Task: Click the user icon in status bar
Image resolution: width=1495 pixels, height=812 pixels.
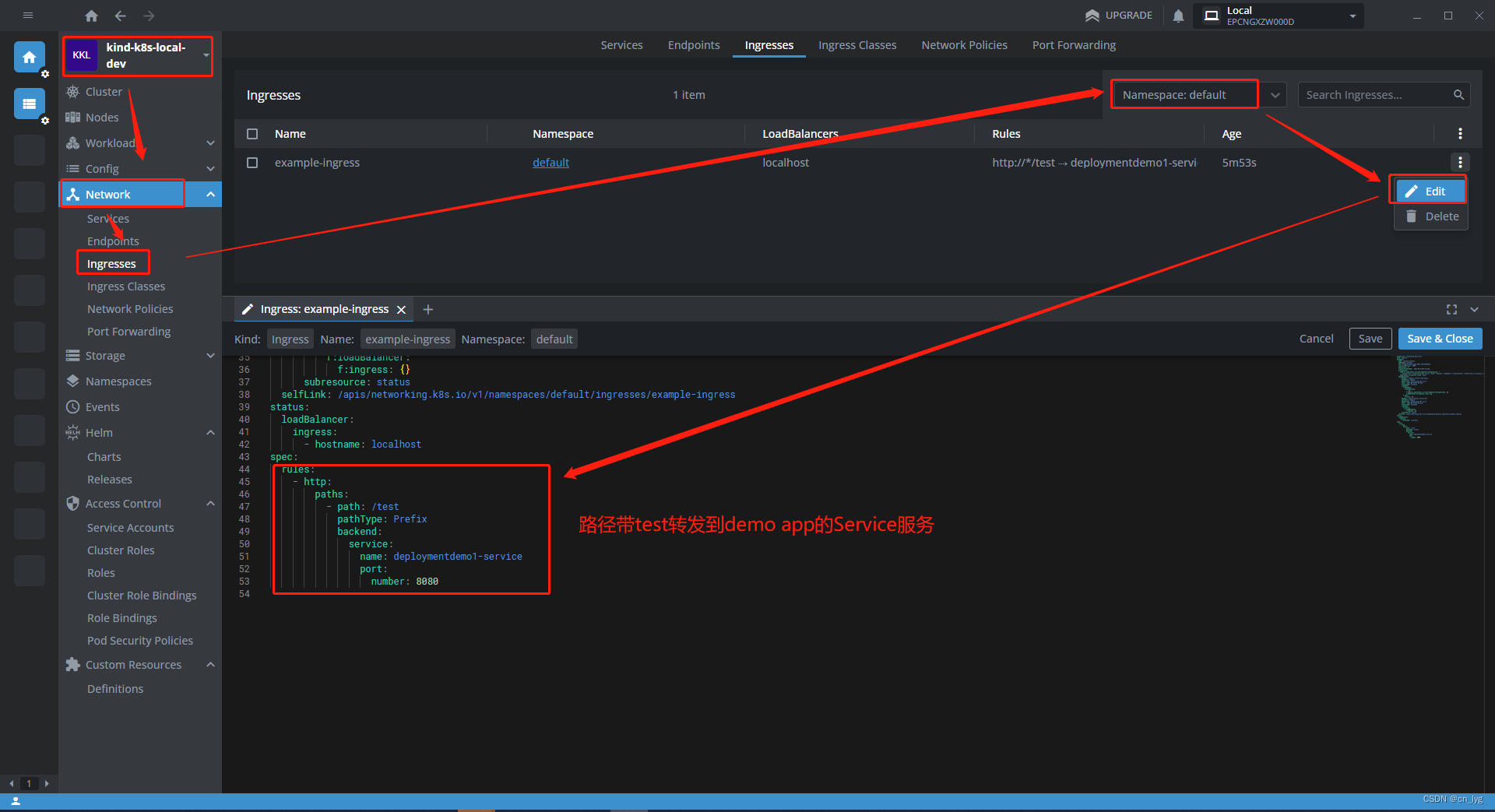Action: 16,800
